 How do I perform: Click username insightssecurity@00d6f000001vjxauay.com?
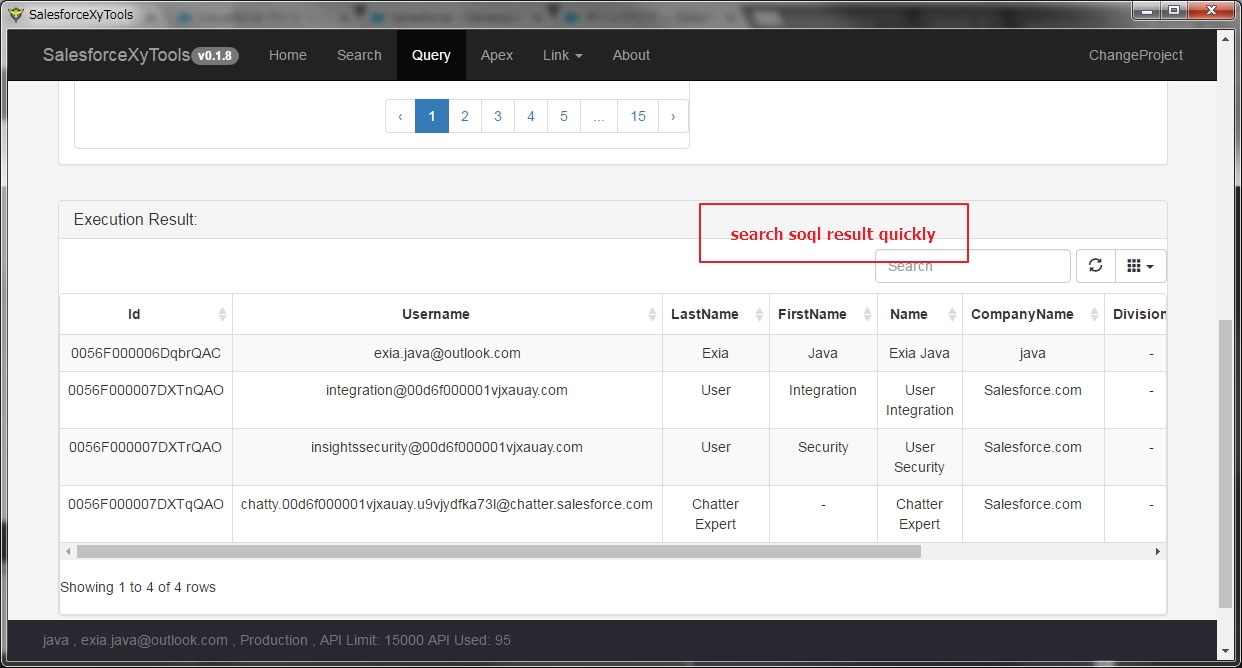pyautogui.click(x=447, y=447)
